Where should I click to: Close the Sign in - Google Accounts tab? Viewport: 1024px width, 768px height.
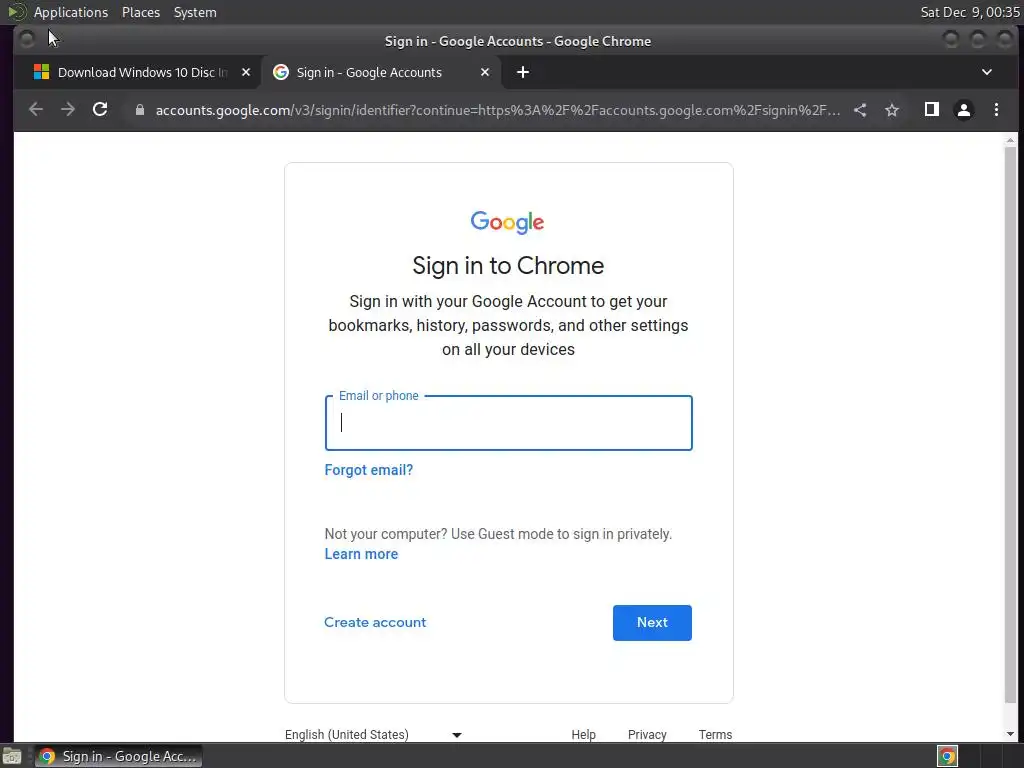pos(485,72)
